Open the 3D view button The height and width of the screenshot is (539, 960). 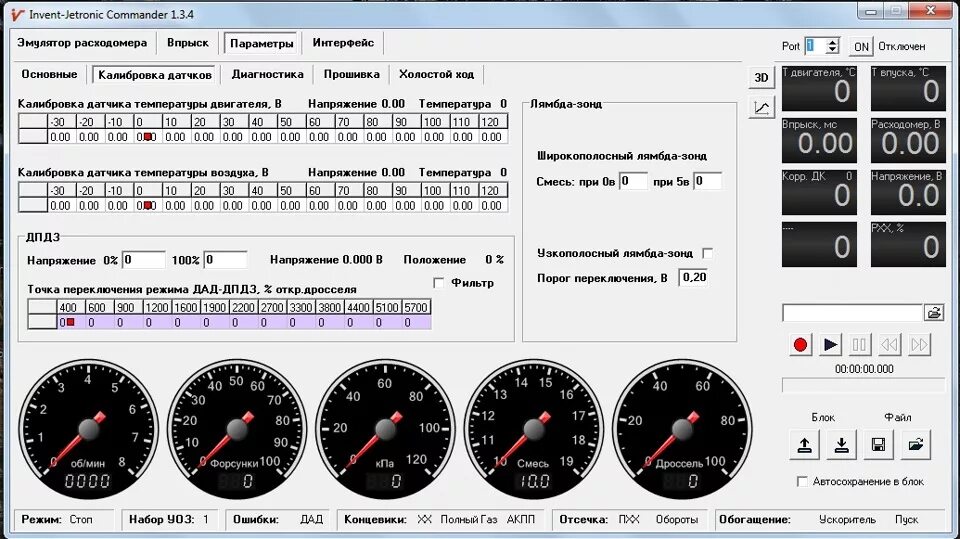761,78
